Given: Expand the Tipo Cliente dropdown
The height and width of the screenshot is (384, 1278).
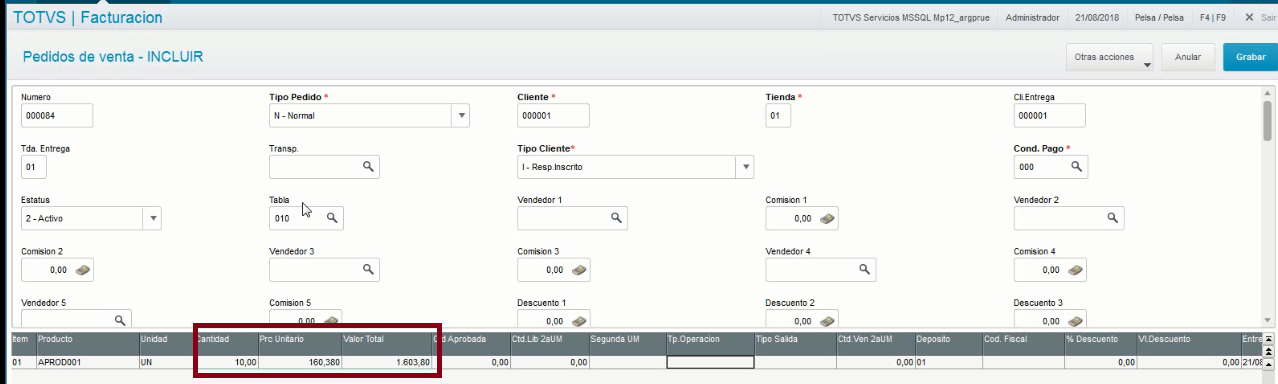Looking at the screenshot, I should [x=745, y=166].
